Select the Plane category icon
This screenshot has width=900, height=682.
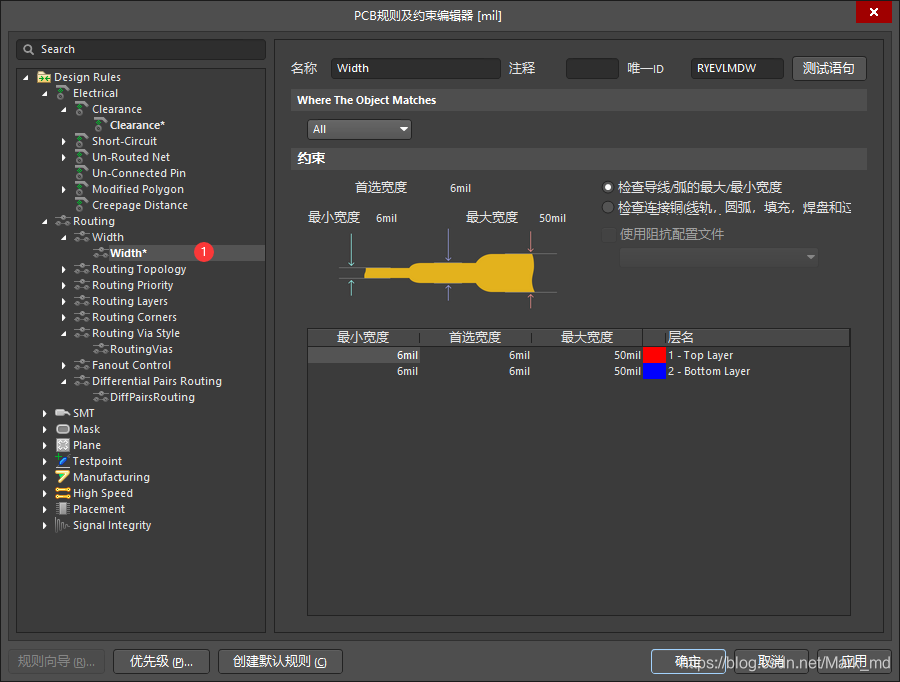pos(61,445)
